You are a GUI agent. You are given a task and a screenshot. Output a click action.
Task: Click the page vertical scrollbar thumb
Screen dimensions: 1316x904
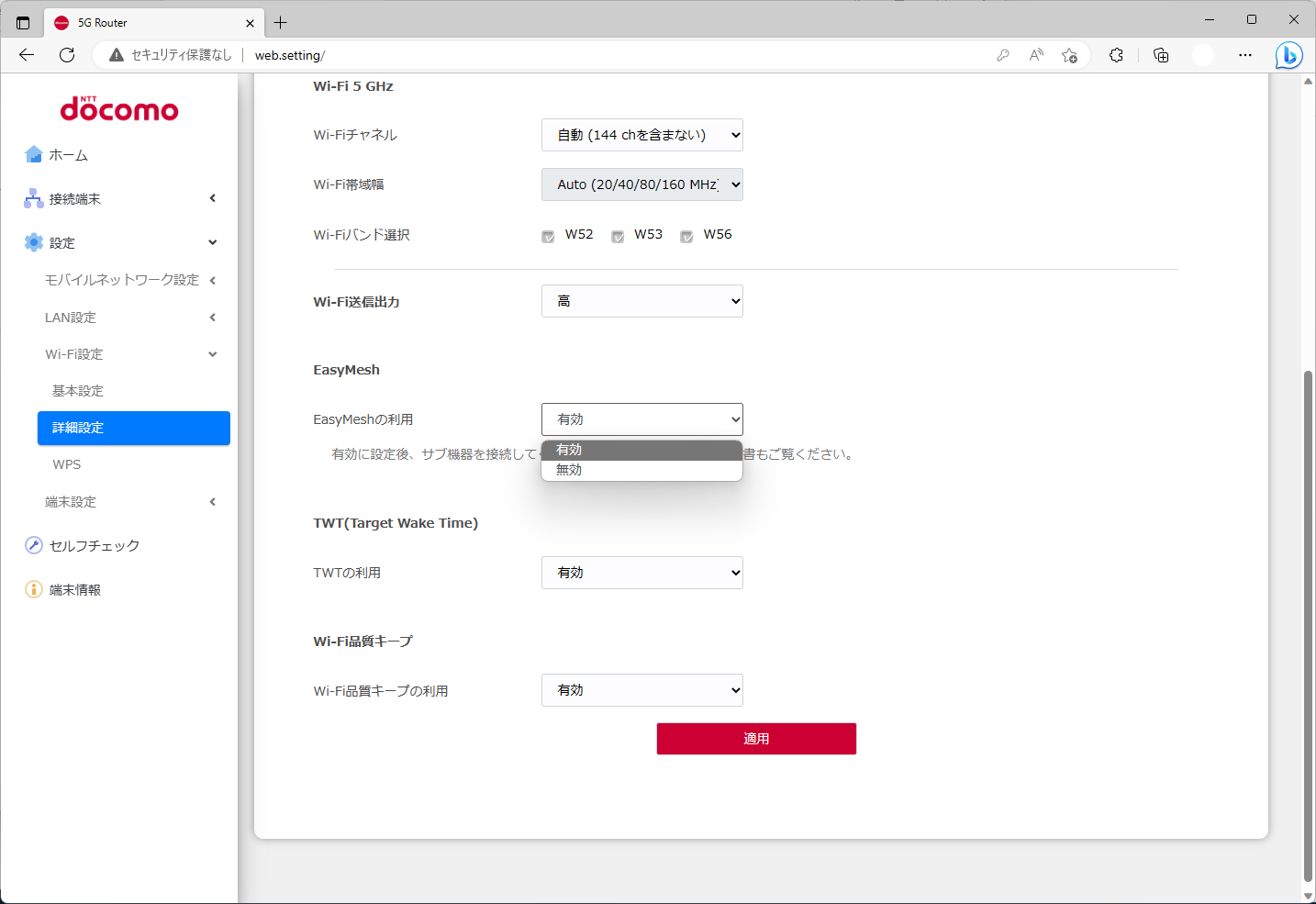pyautogui.click(x=1308, y=625)
